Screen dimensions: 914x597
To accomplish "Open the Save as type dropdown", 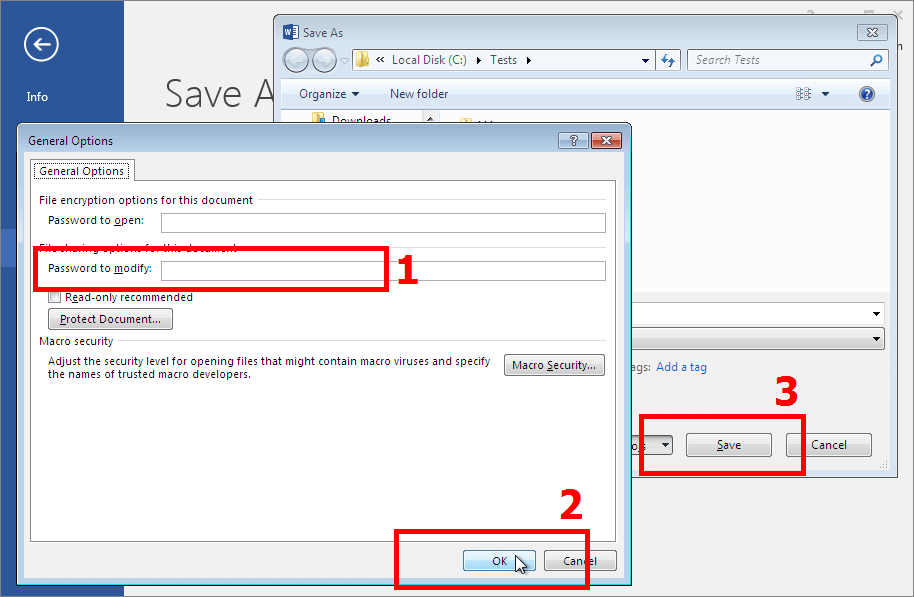I will coord(876,339).
